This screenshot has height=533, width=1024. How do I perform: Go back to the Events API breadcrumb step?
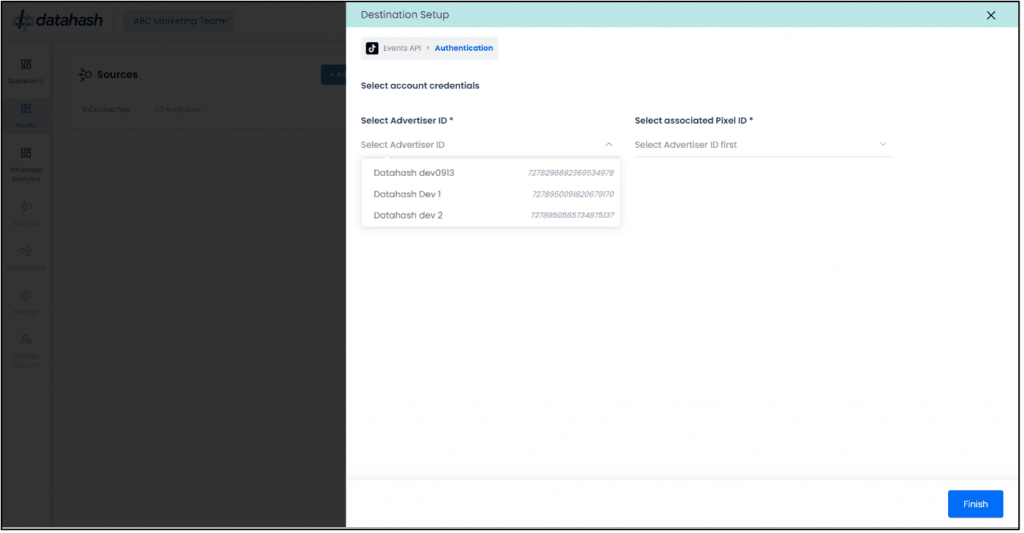401,48
